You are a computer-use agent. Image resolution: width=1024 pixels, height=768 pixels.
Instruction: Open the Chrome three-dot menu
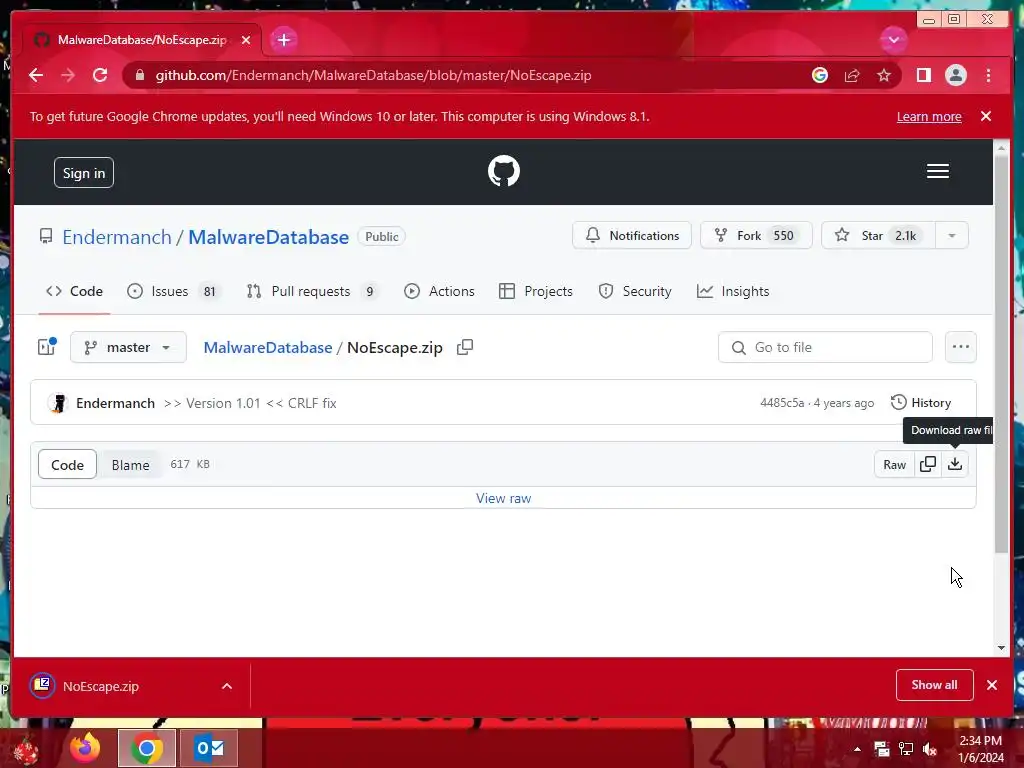coord(988,75)
